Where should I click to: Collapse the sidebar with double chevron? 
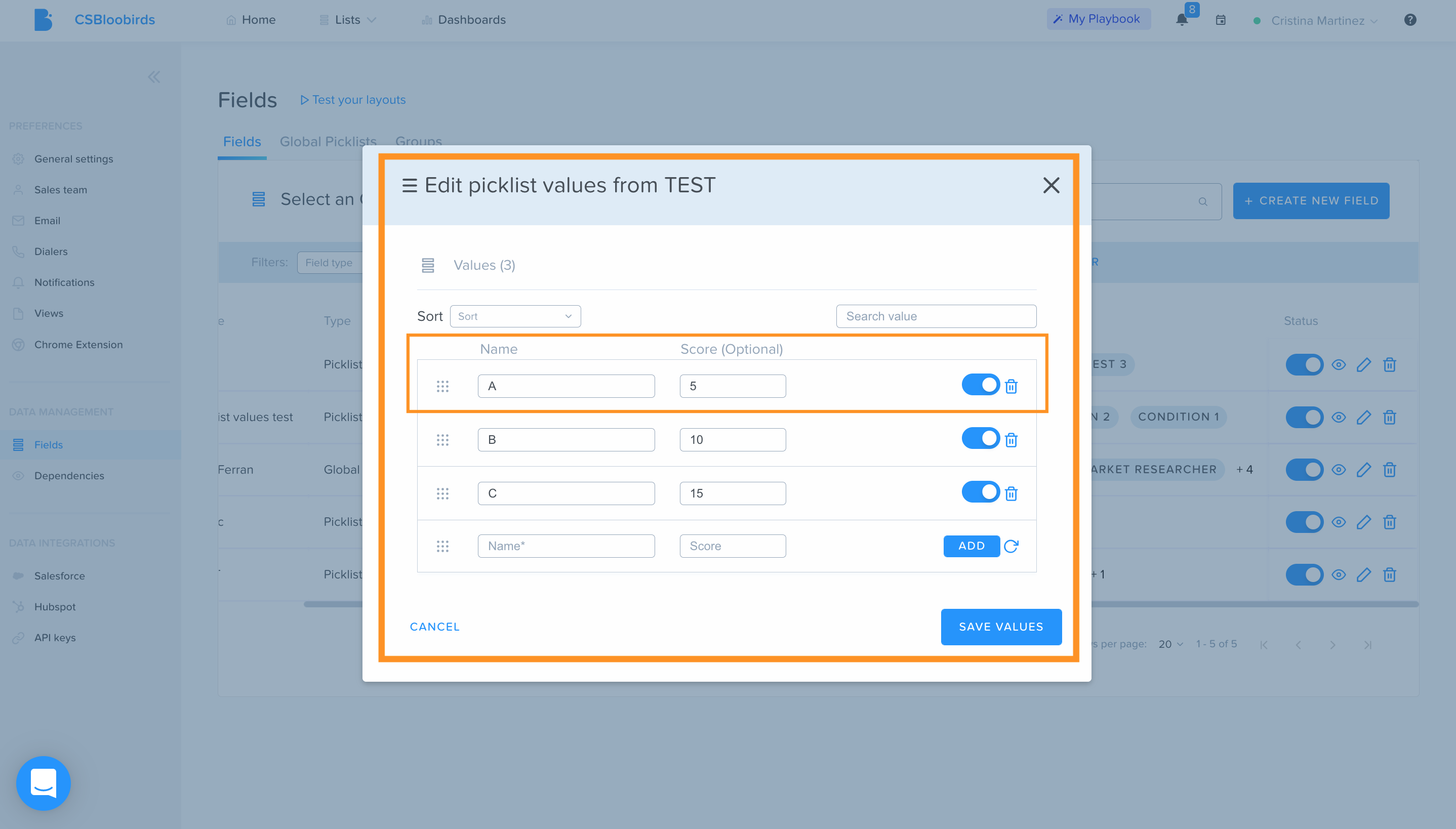coord(154,77)
